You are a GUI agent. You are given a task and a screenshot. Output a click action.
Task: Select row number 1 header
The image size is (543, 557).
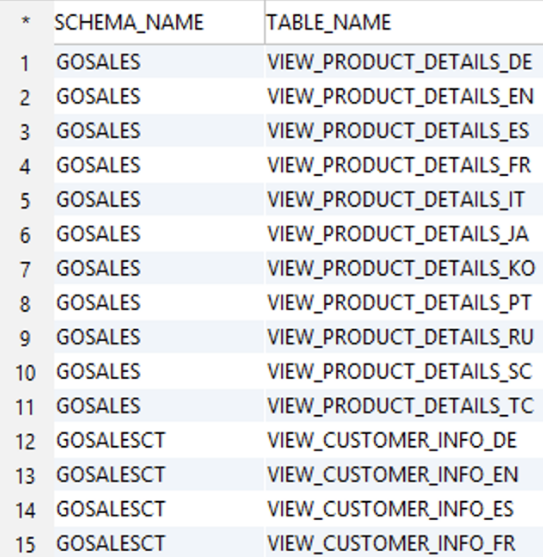point(26,62)
